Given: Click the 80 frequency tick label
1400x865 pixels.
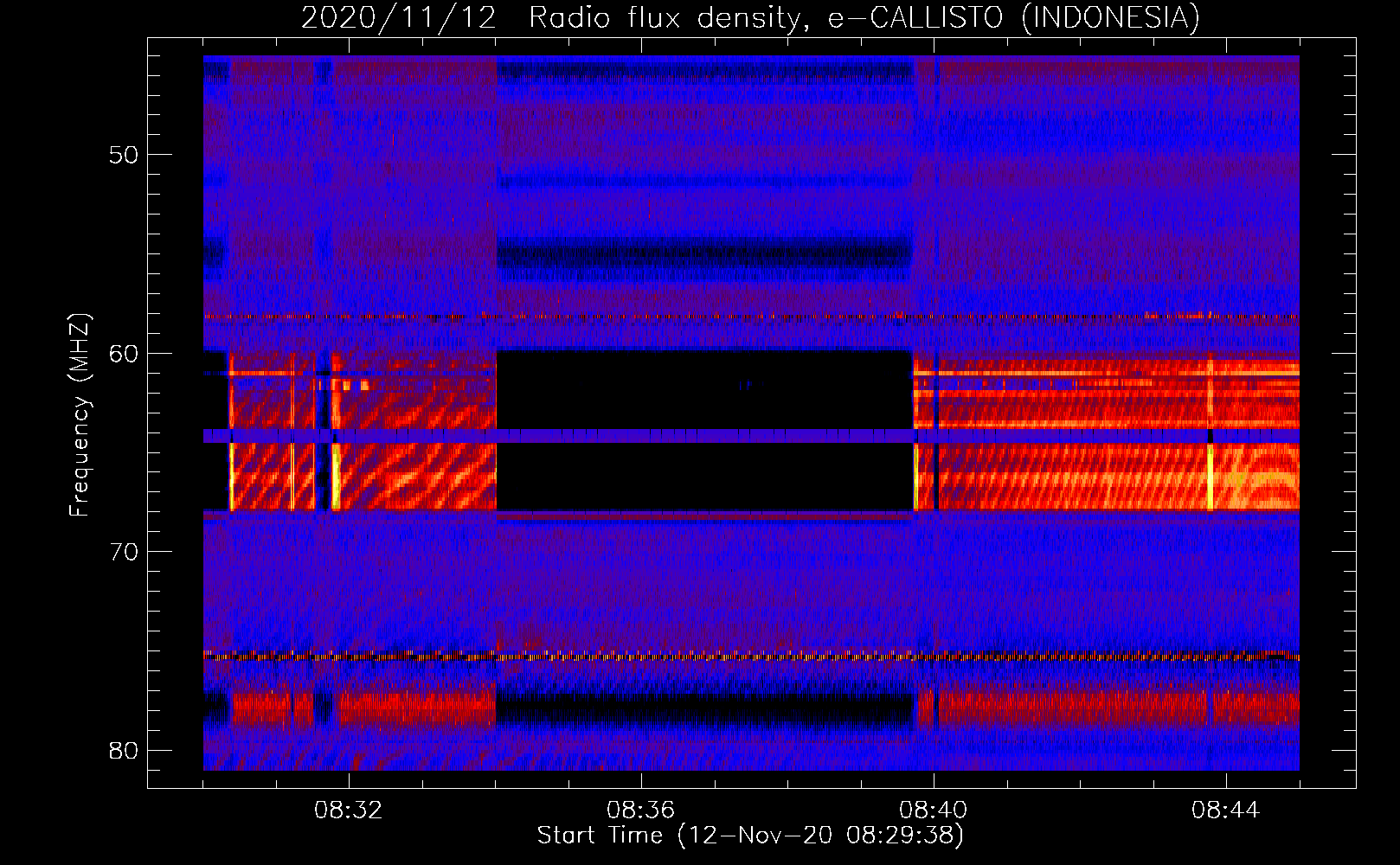Looking at the screenshot, I should point(124,750).
